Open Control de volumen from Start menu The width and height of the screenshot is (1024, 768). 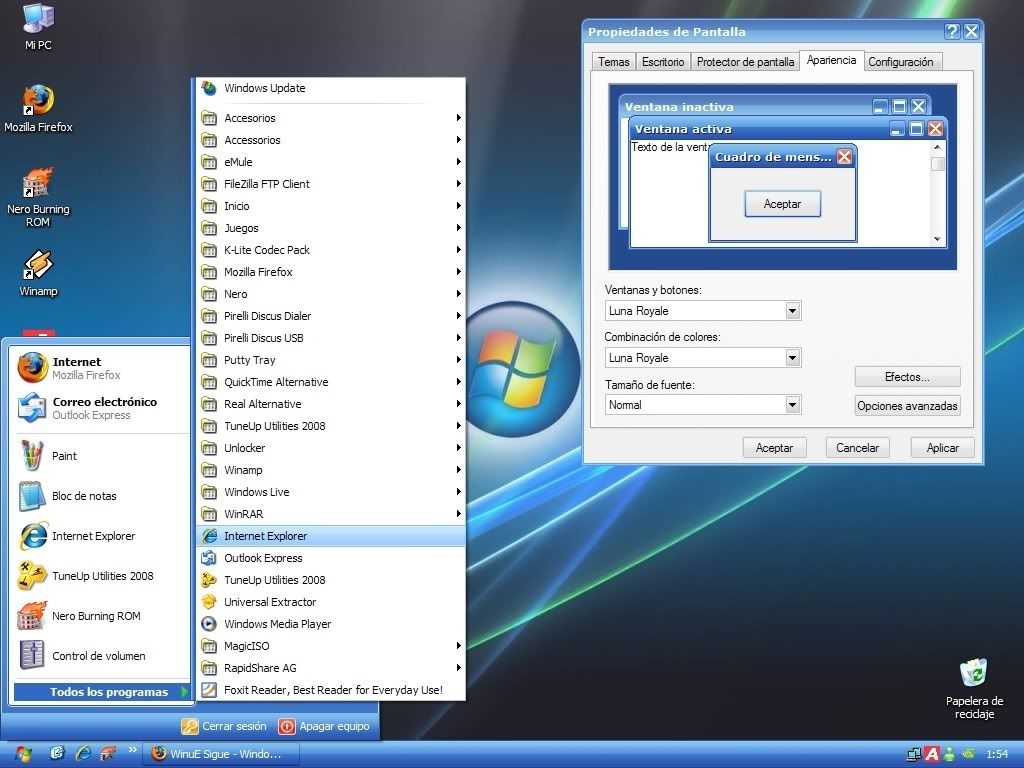tap(98, 656)
